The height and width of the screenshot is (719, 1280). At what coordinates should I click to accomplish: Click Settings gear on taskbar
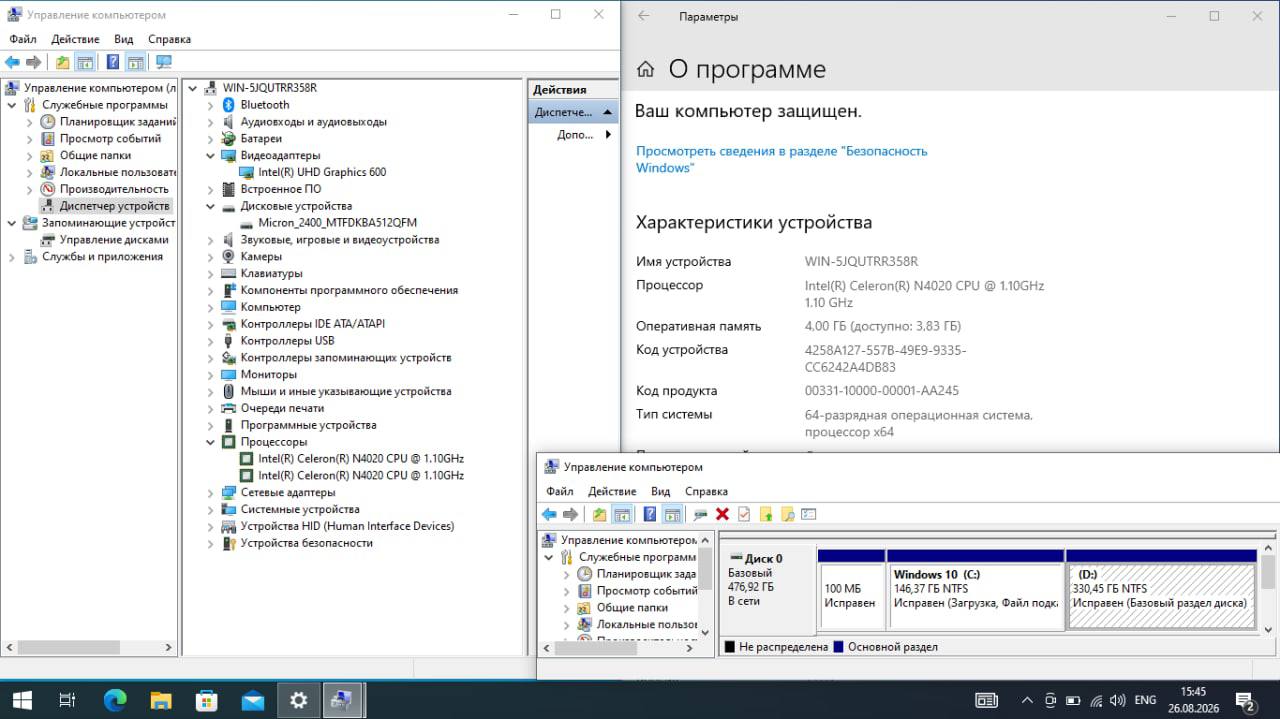click(298, 700)
